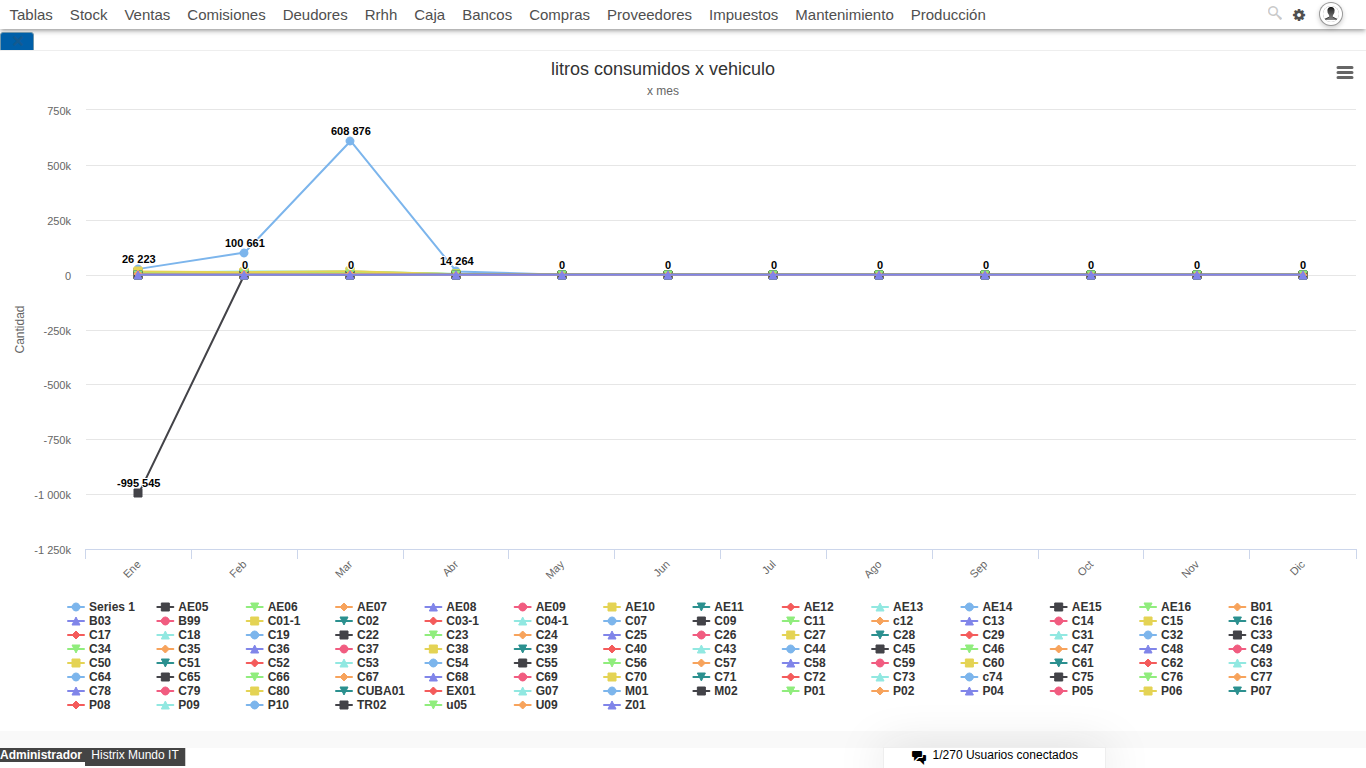Click the 100 661 data point marker
The width and height of the screenshot is (1366, 768).
pos(244,253)
